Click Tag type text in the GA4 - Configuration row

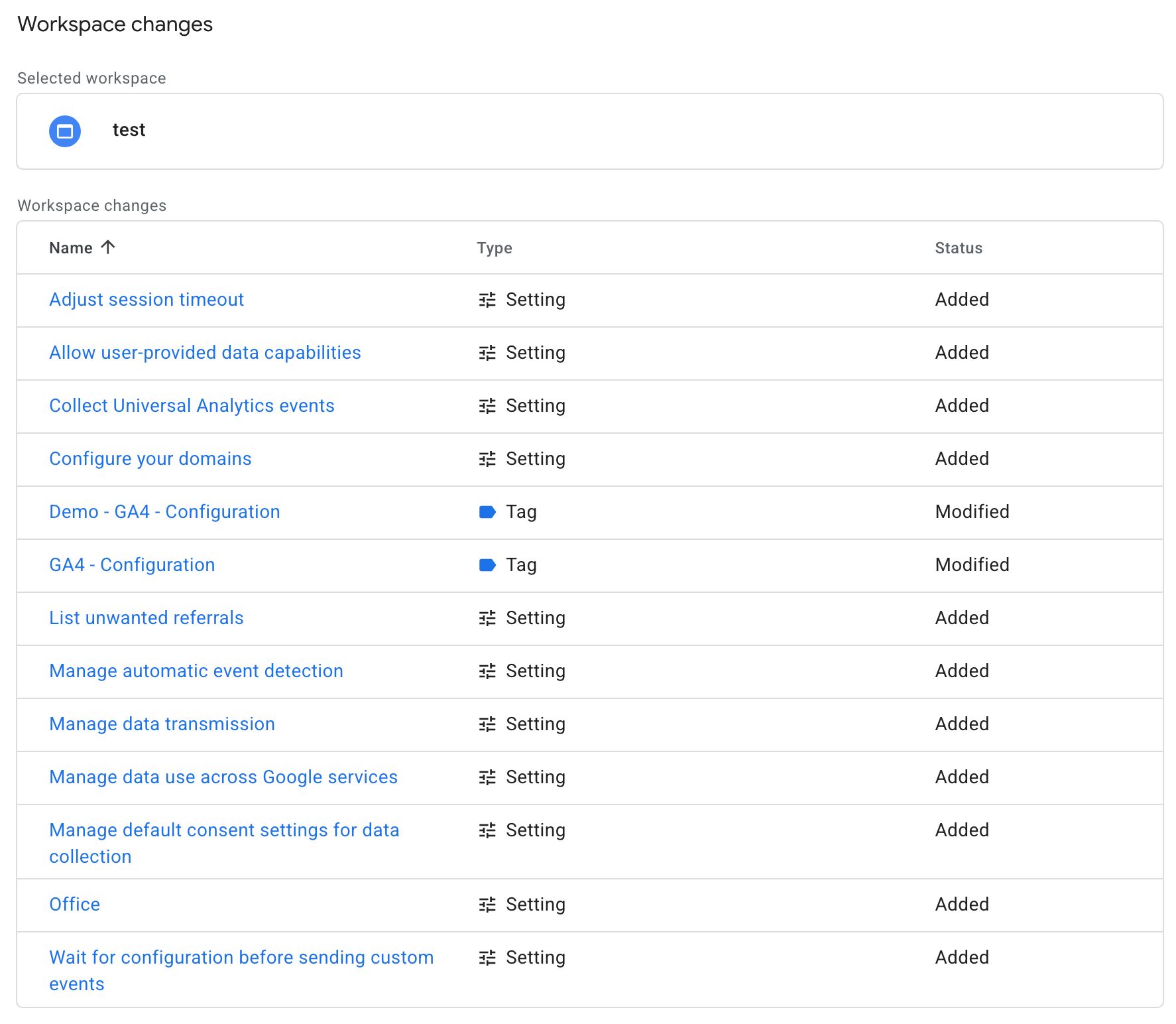[x=521, y=565]
